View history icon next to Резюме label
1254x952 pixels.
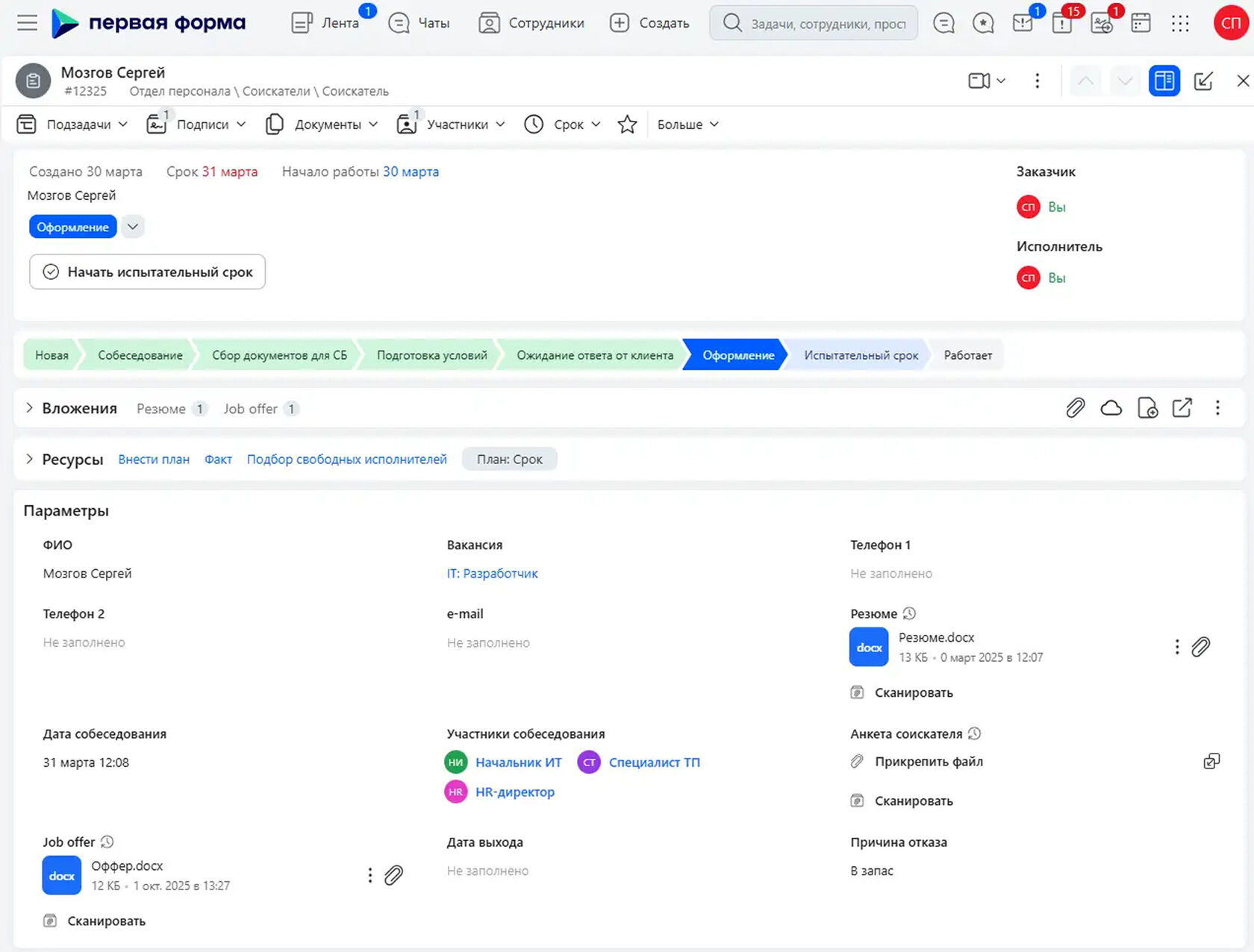coord(909,614)
